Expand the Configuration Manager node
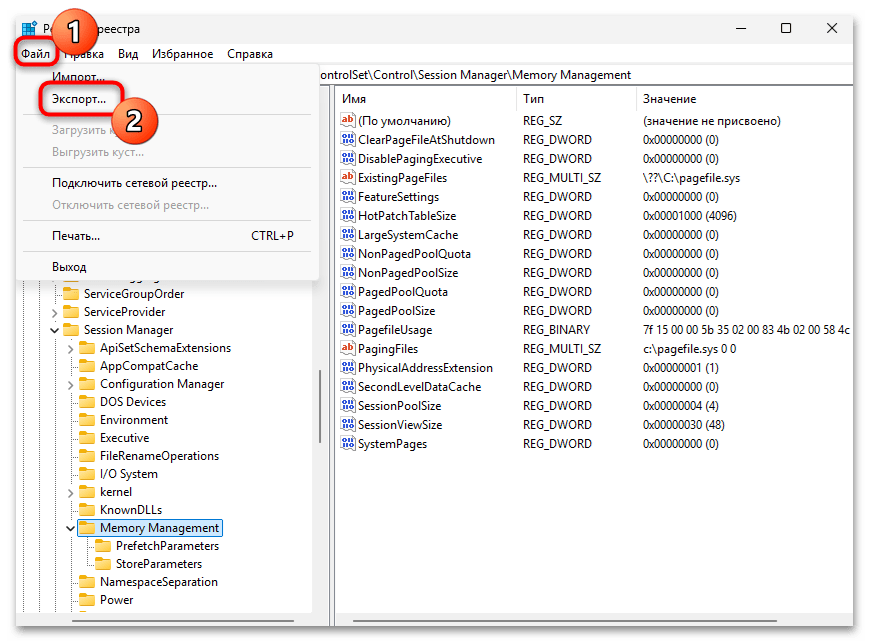This screenshot has width=869, height=642. (x=70, y=385)
